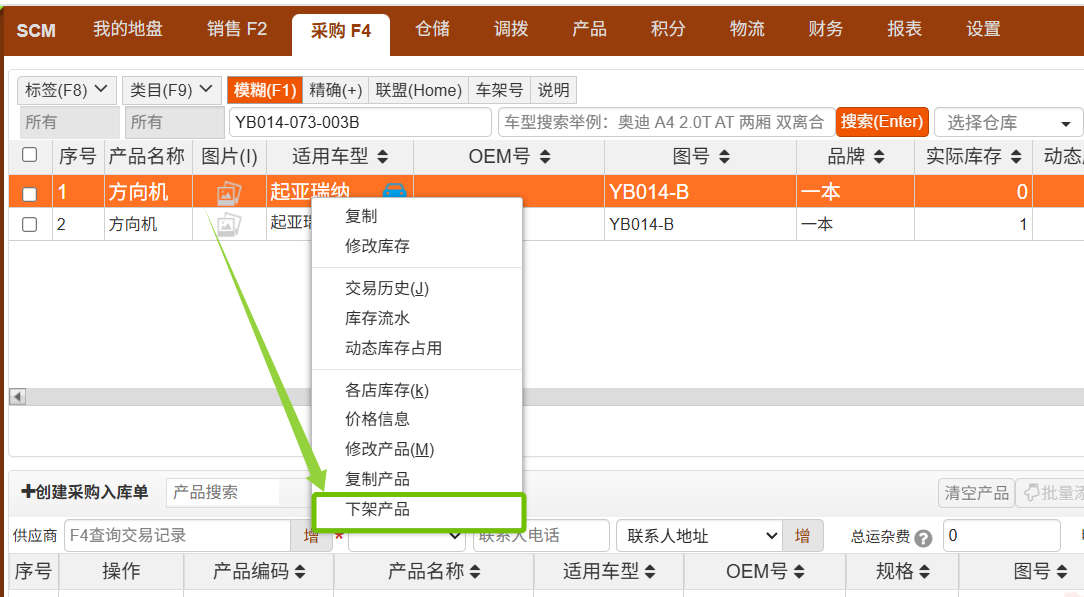
Task: Check the checkbox for row 1
Action: [29, 194]
